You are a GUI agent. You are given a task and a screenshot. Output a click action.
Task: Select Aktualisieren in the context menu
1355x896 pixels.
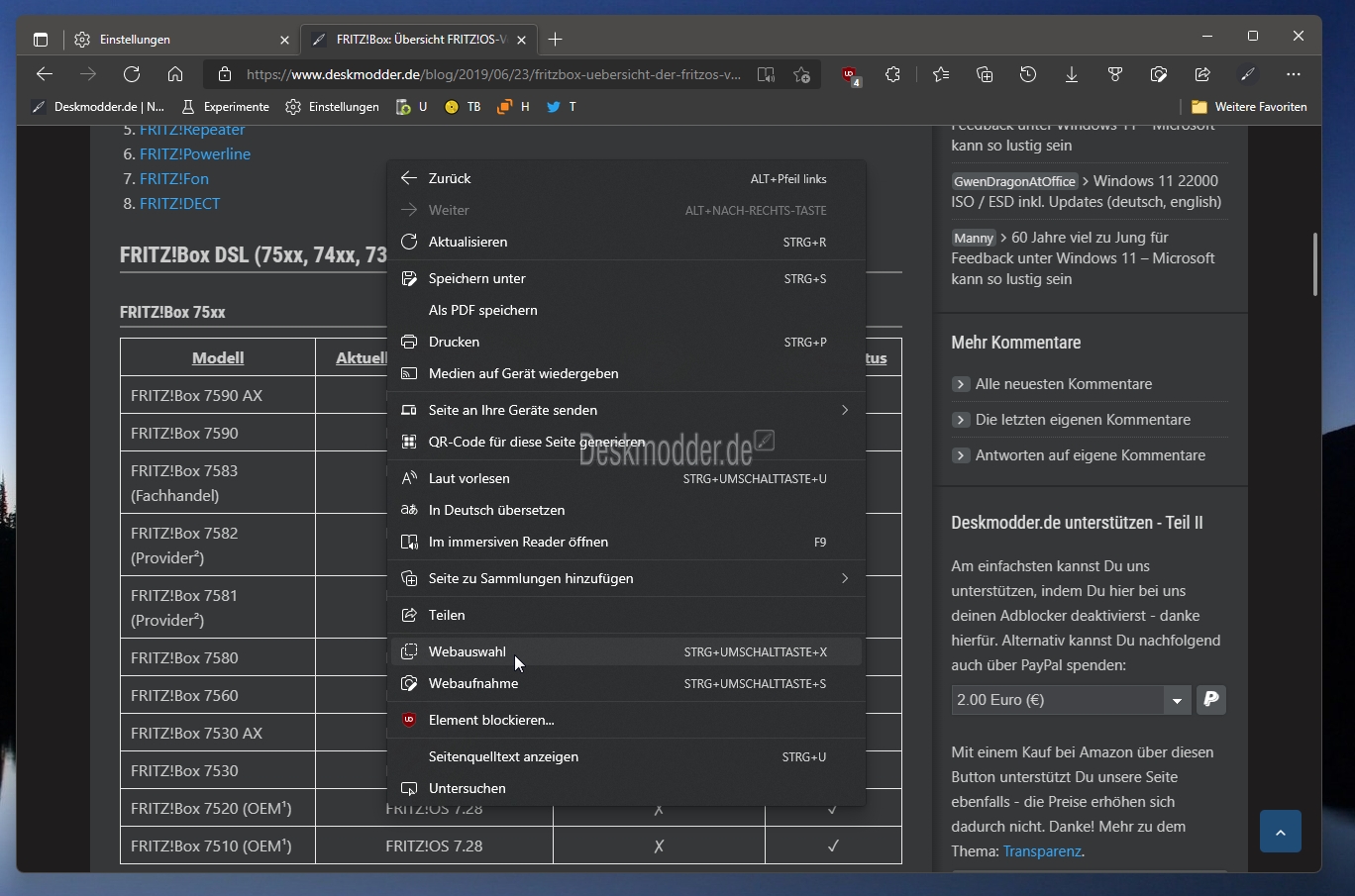[626, 242]
